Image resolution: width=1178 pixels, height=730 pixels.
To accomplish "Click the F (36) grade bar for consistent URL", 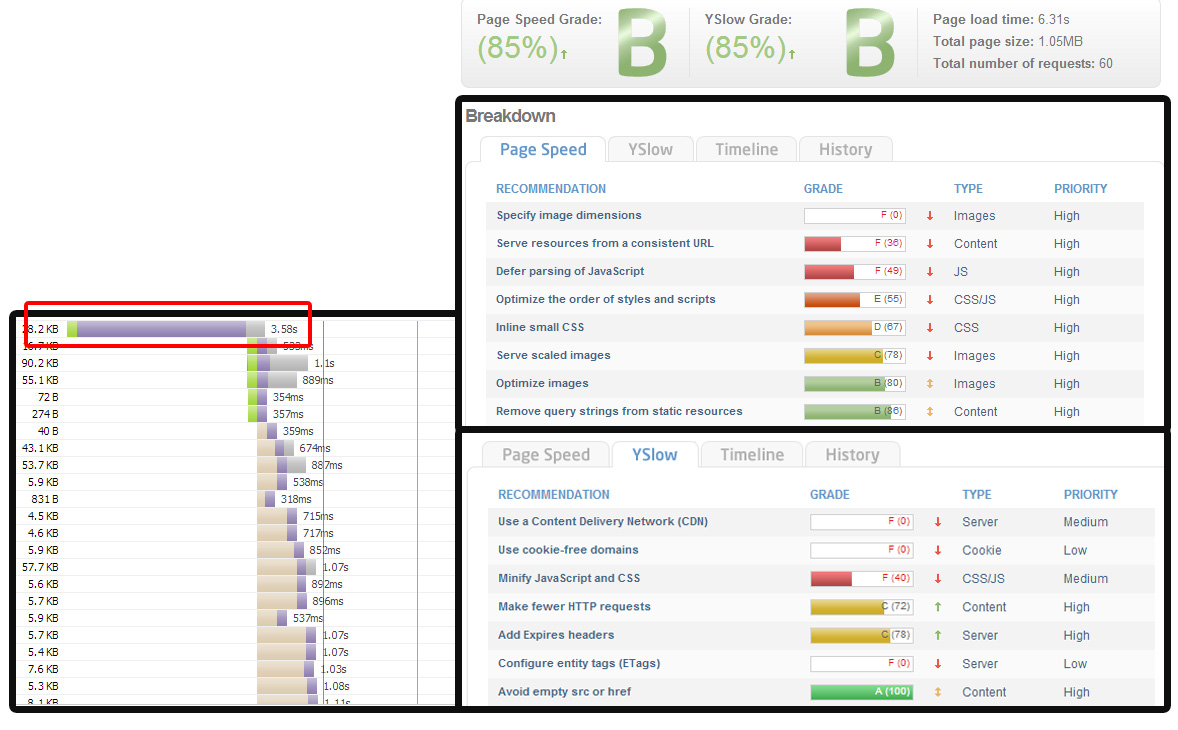I will (x=854, y=243).
